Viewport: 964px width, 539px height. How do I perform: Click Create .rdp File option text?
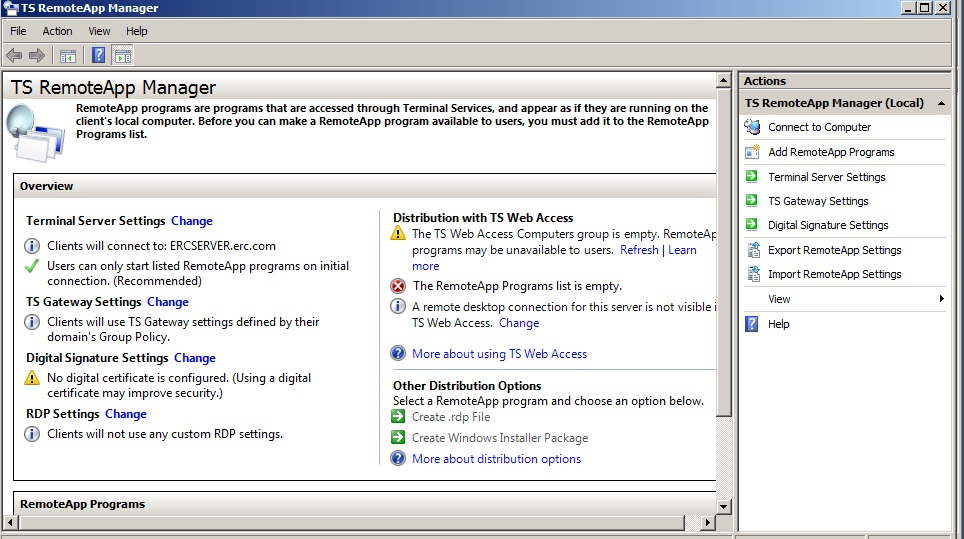tap(451, 417)
